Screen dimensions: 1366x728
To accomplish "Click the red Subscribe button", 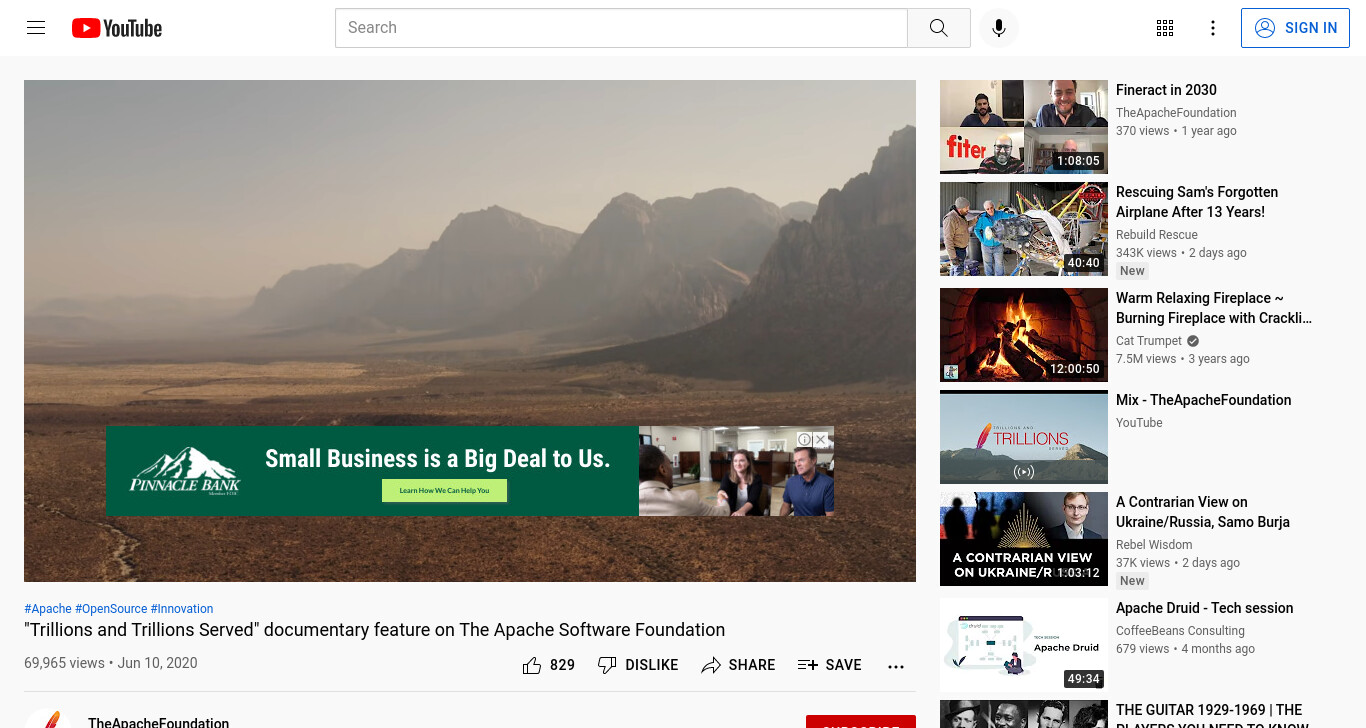I will 861,722.
